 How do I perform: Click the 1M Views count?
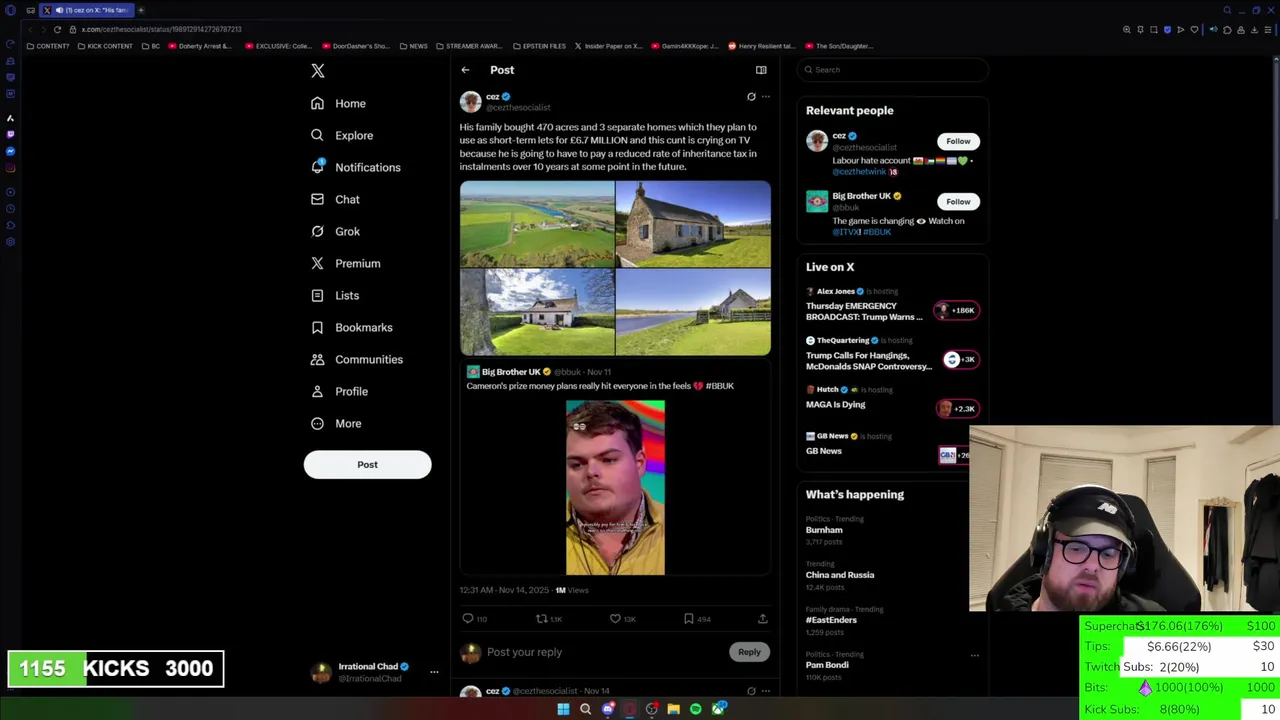click(572, 590)
